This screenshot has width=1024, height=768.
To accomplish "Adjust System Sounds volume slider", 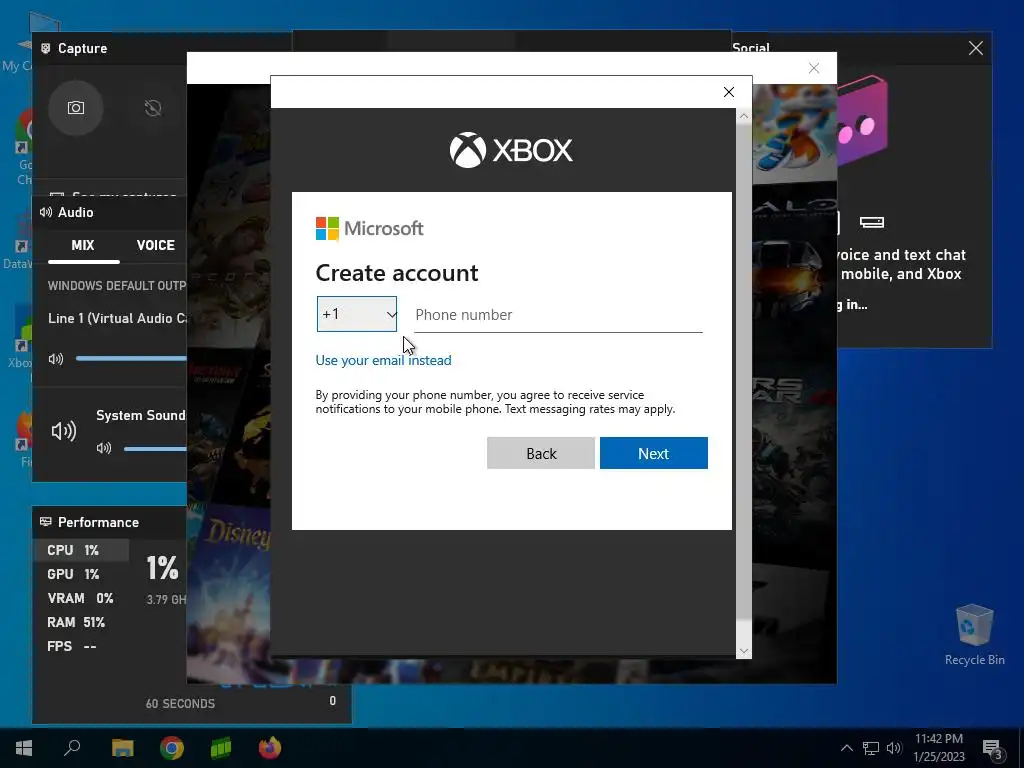I will [155, 448].
